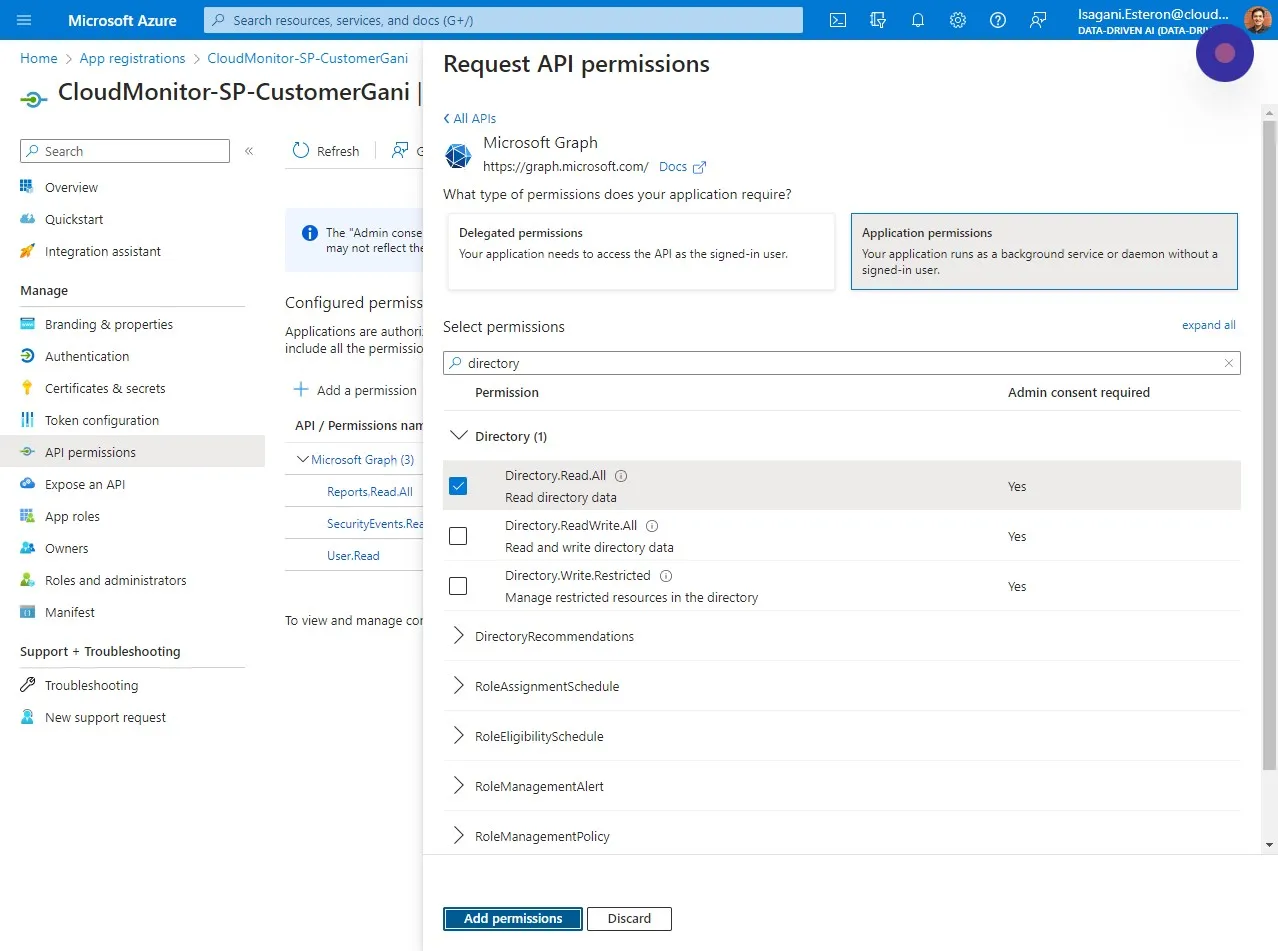This screenshot has height=951, width=1278.
Task: Click expand all permissions link
Action: 1208,325
